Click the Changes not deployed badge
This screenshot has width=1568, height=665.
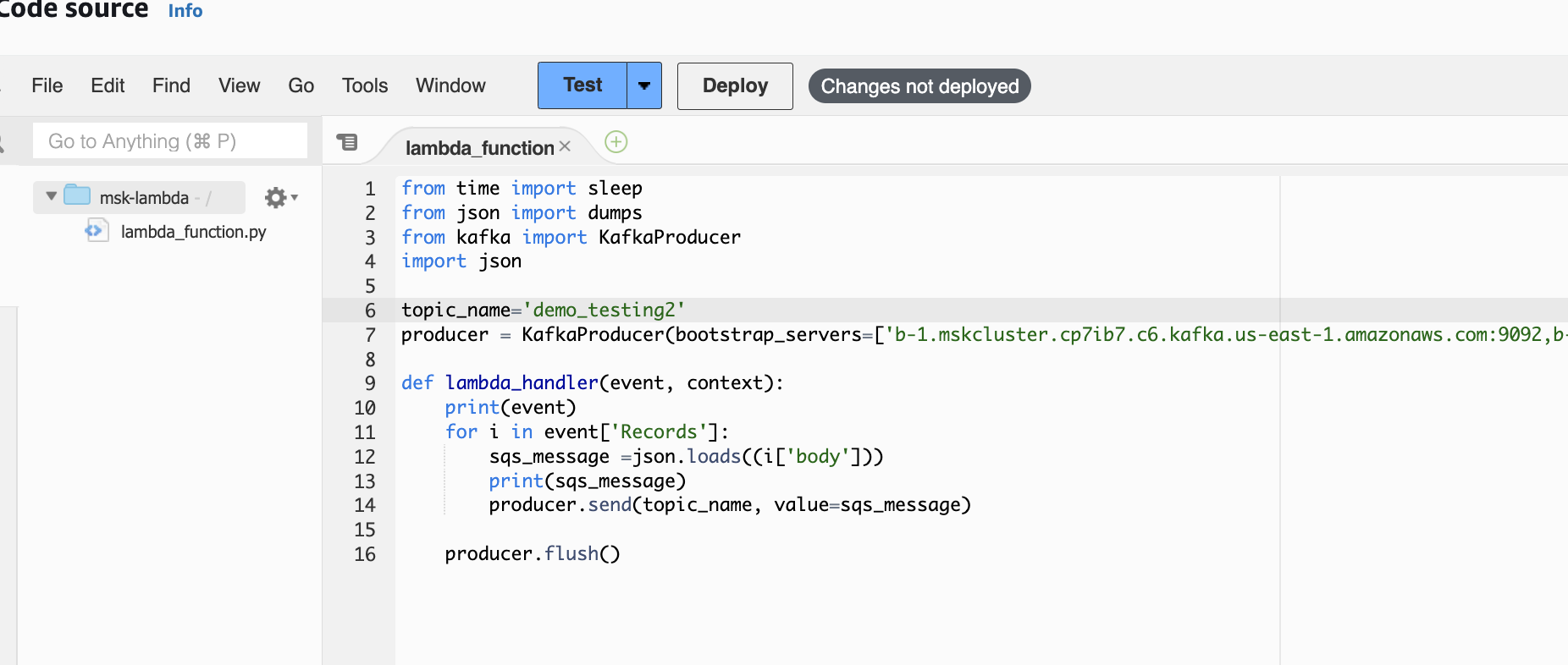pos(919,86)
